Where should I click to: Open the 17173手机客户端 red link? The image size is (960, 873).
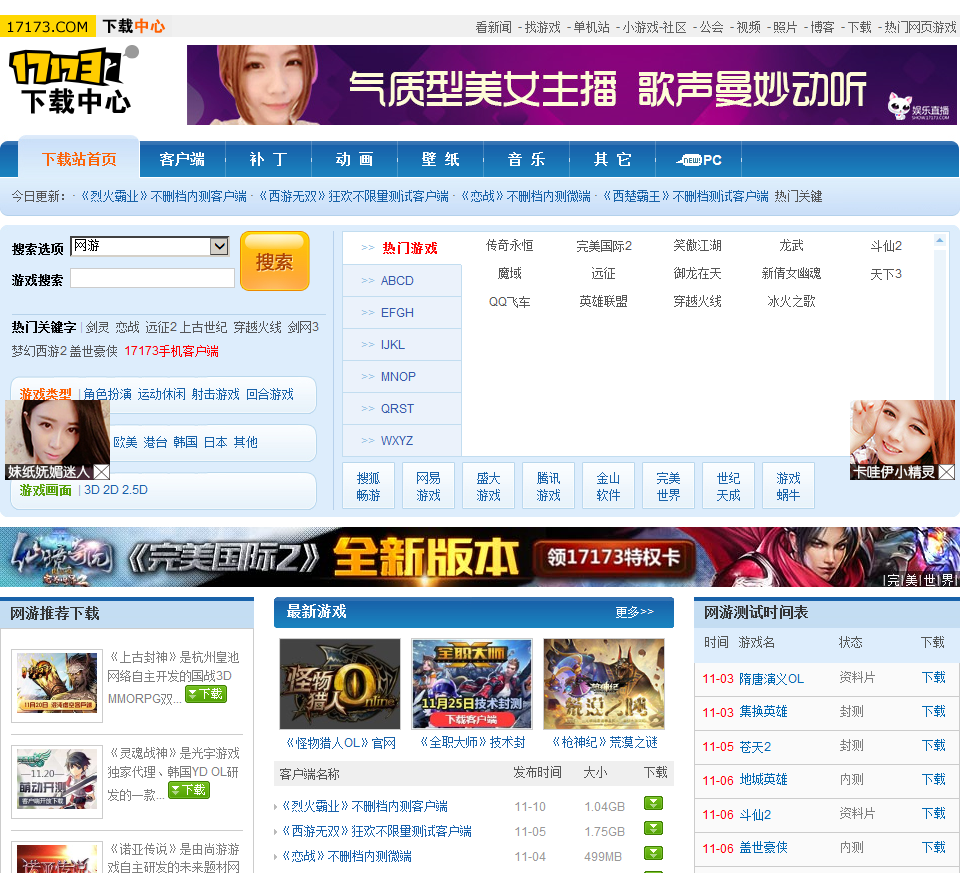171,351
